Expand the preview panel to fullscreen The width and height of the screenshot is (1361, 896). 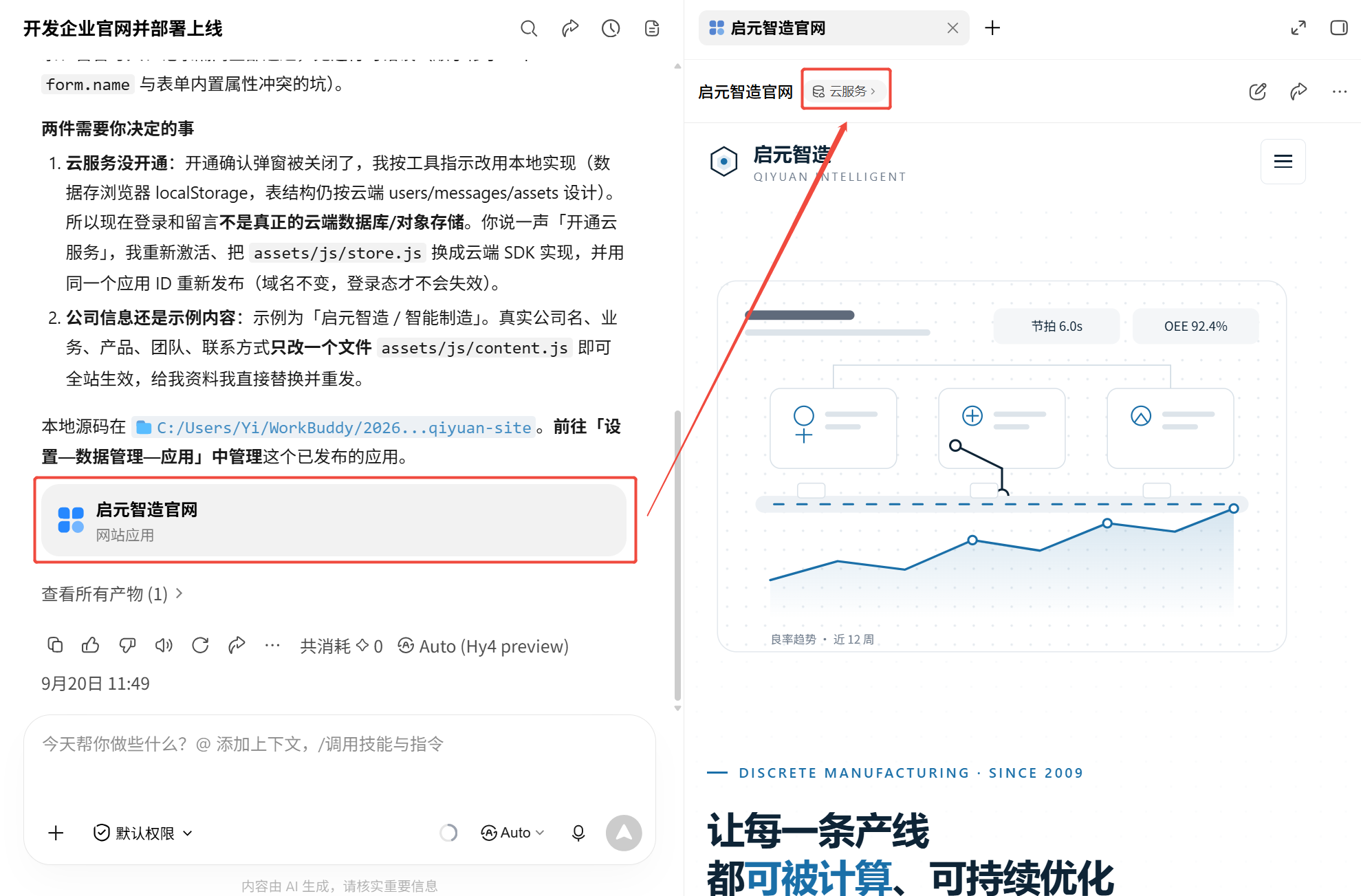click(x=1298, y=28)
